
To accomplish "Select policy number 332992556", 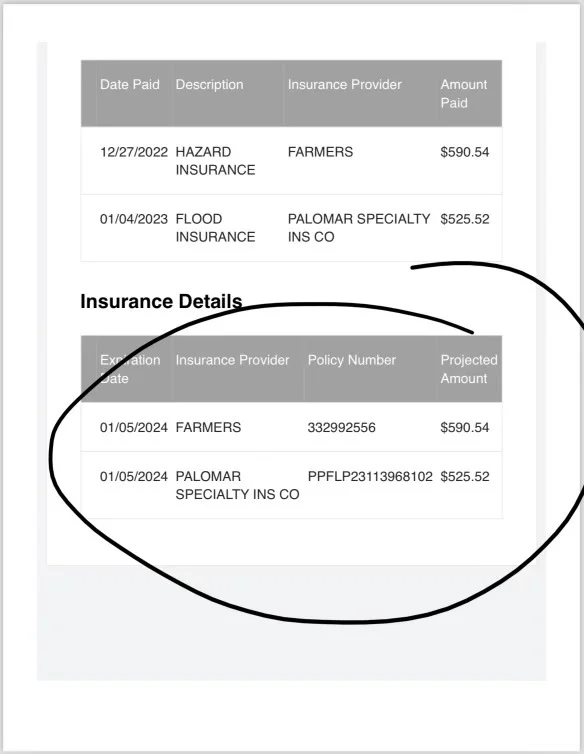I will [342, 427].
